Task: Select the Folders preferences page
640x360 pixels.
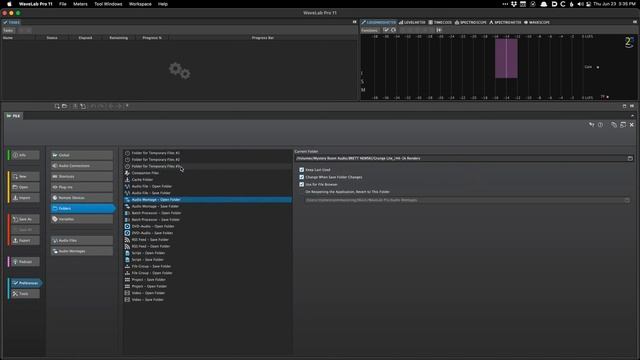Action: [x=82, y=208]
